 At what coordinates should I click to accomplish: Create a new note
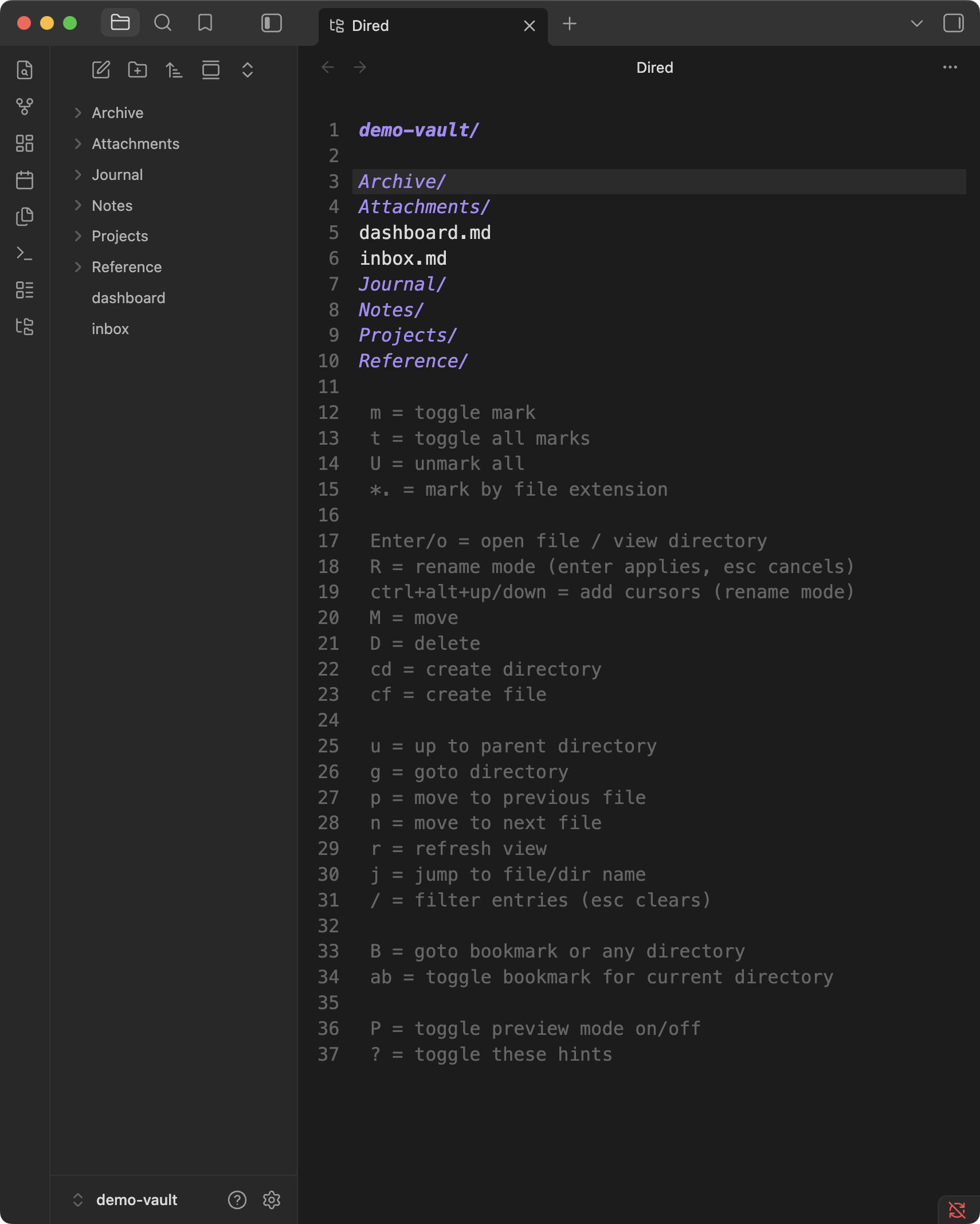tap(101, 70)
